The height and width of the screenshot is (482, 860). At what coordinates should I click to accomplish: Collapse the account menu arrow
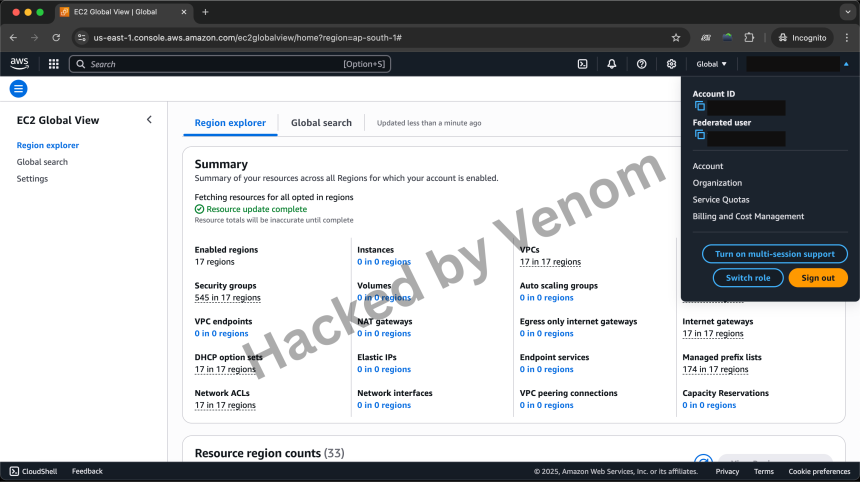click(846, 64)
